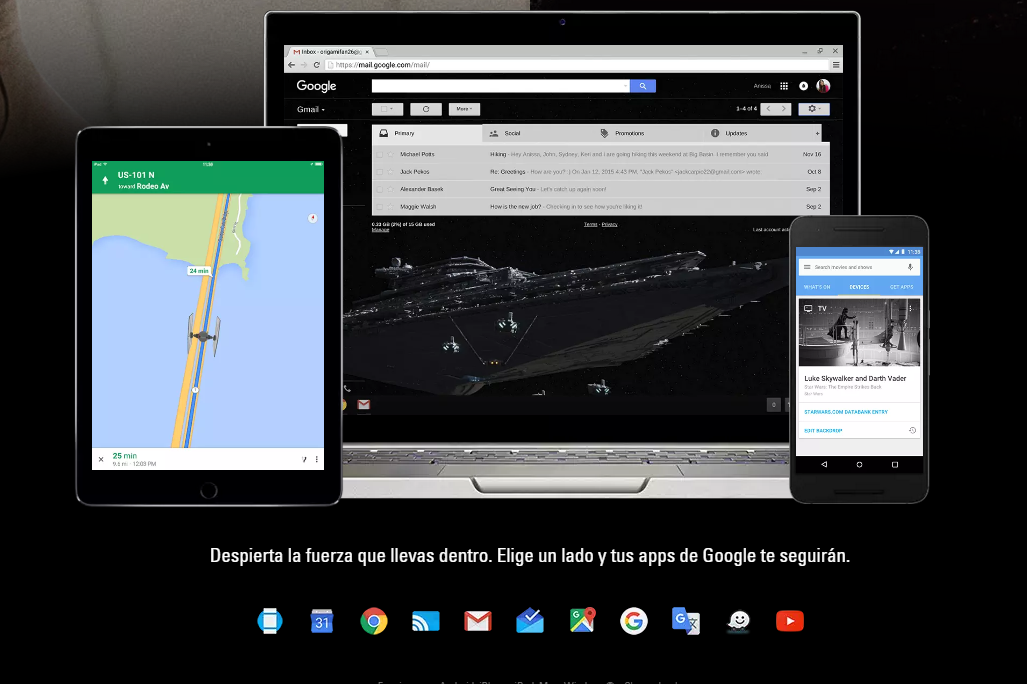
Task: Tap the Android recents square on the phone
Action: pyautogui.click(x=895, y=464)
